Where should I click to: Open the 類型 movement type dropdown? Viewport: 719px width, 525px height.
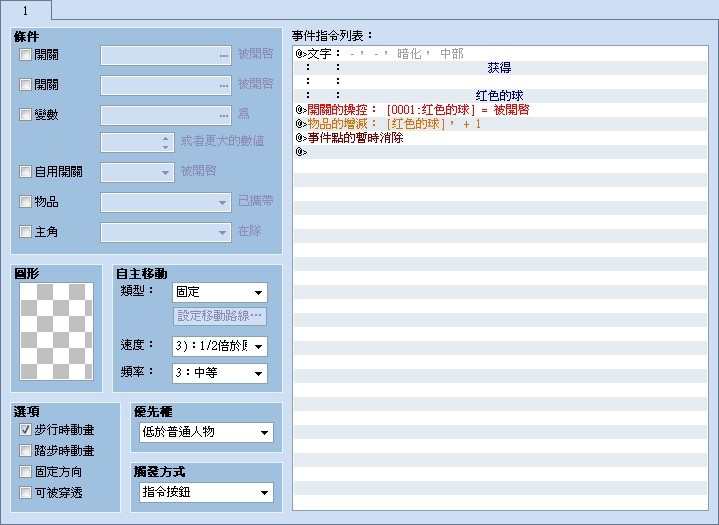[x=220, y=293]
